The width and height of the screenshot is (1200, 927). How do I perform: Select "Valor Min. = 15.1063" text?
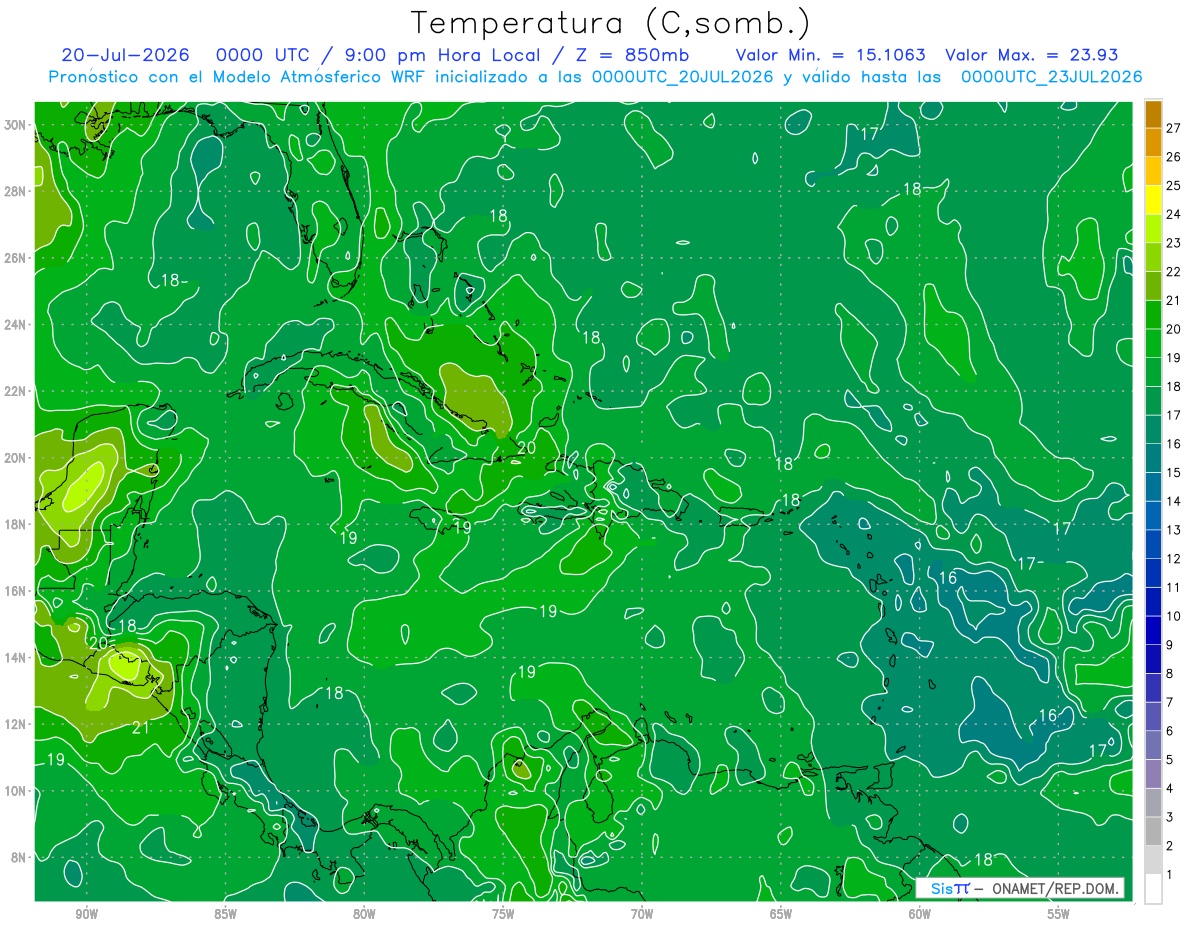coord(830,55)
